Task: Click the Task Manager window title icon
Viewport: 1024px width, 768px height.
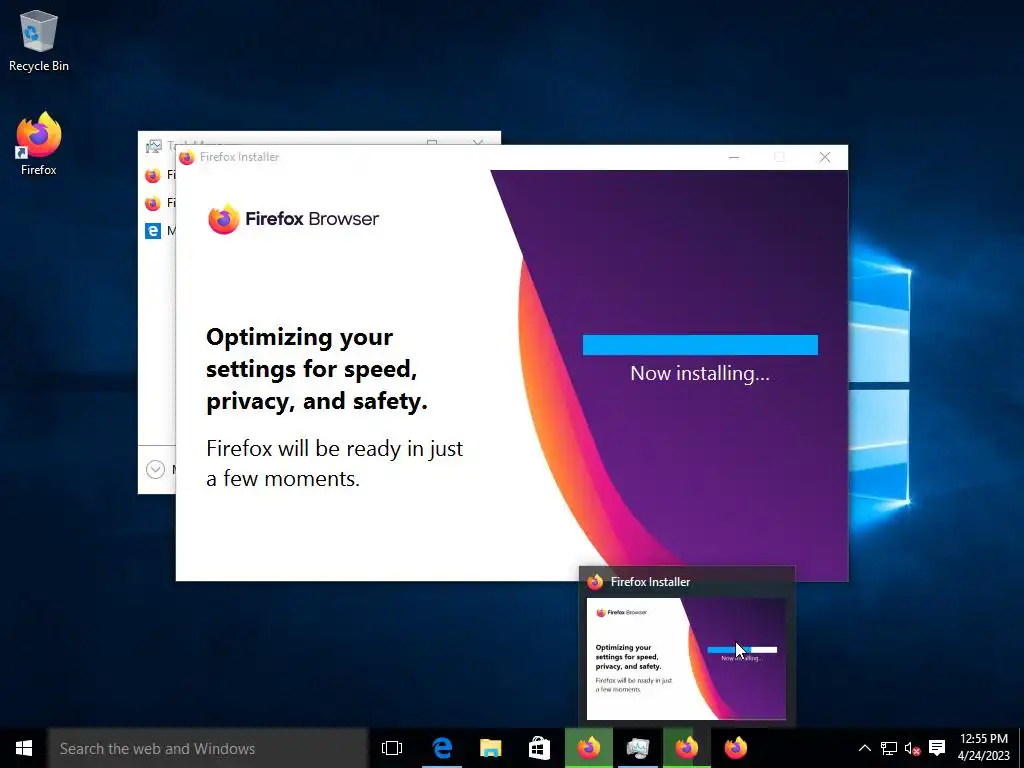Action: click(153, 146)
